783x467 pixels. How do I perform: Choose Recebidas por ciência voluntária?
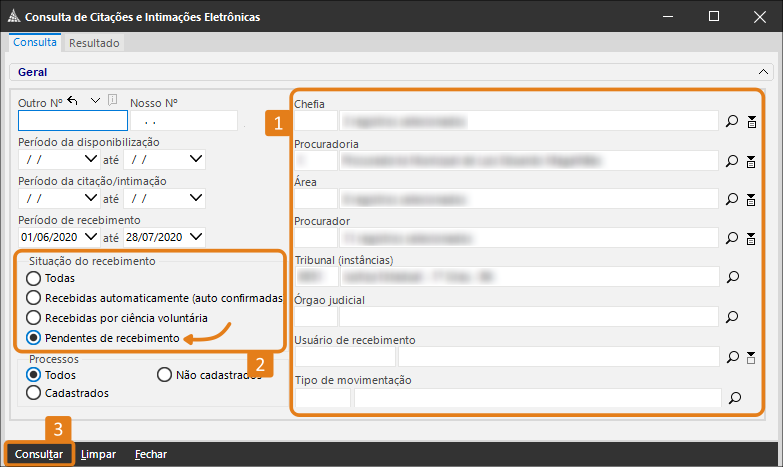[x=35, y=318]
